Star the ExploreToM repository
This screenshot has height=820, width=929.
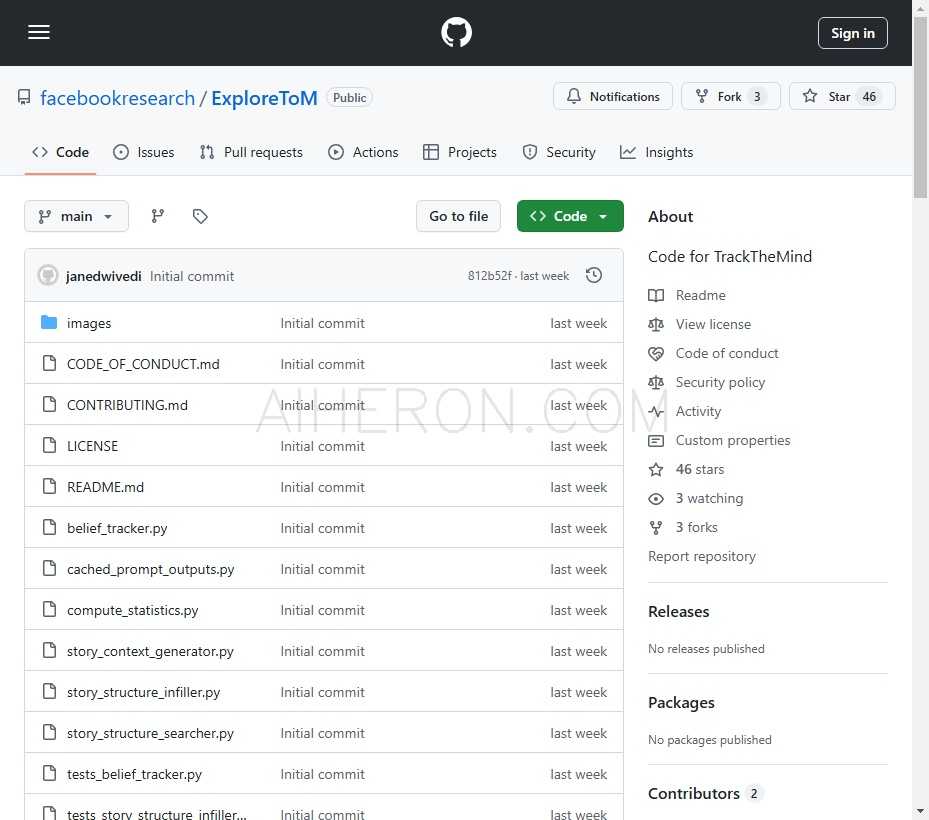(x=842, y=96)
